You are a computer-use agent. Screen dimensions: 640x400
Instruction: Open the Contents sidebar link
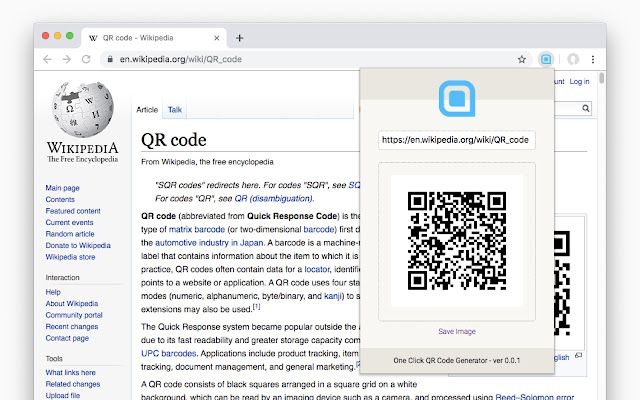(60, 200)
